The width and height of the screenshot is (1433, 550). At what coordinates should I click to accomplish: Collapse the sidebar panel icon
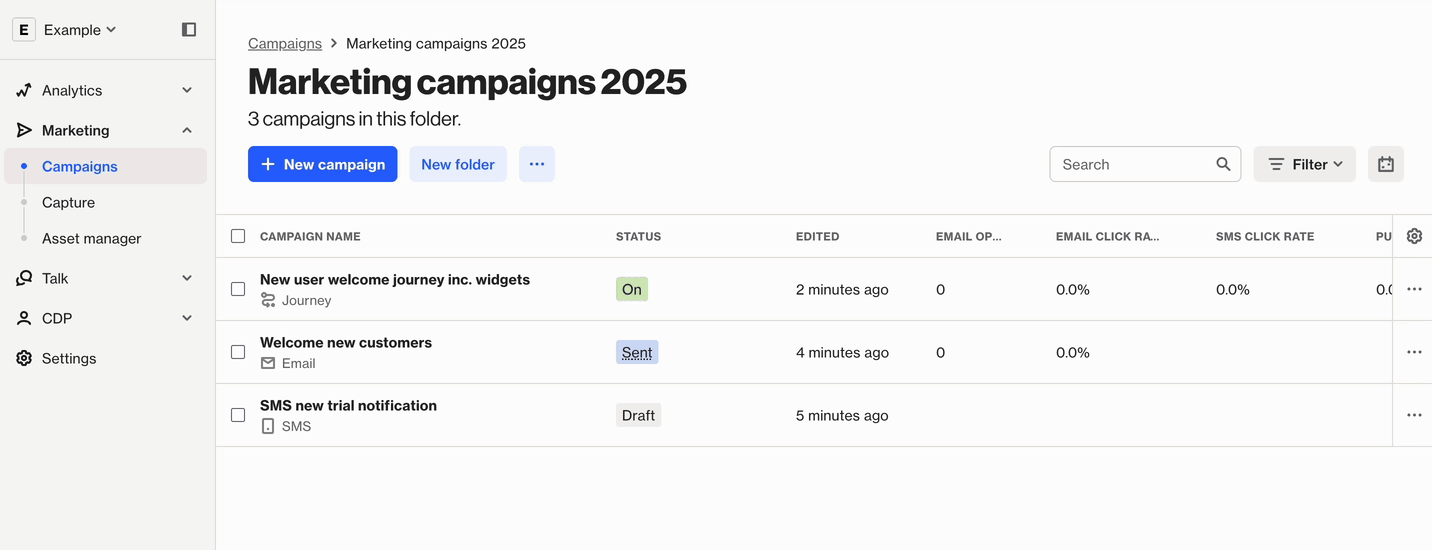[x=189, y=30]
